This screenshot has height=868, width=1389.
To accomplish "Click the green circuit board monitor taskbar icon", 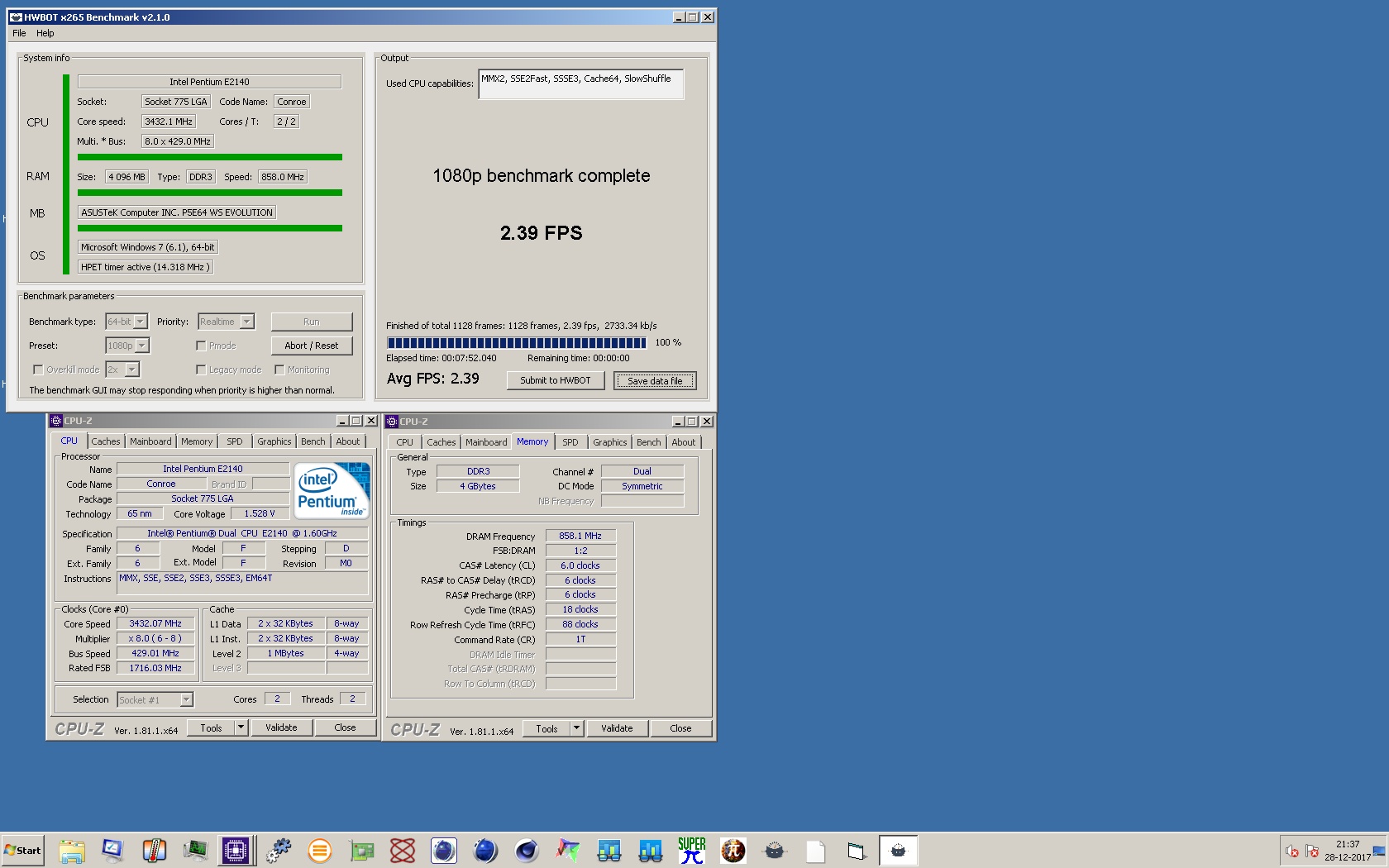I will [195, 850].
